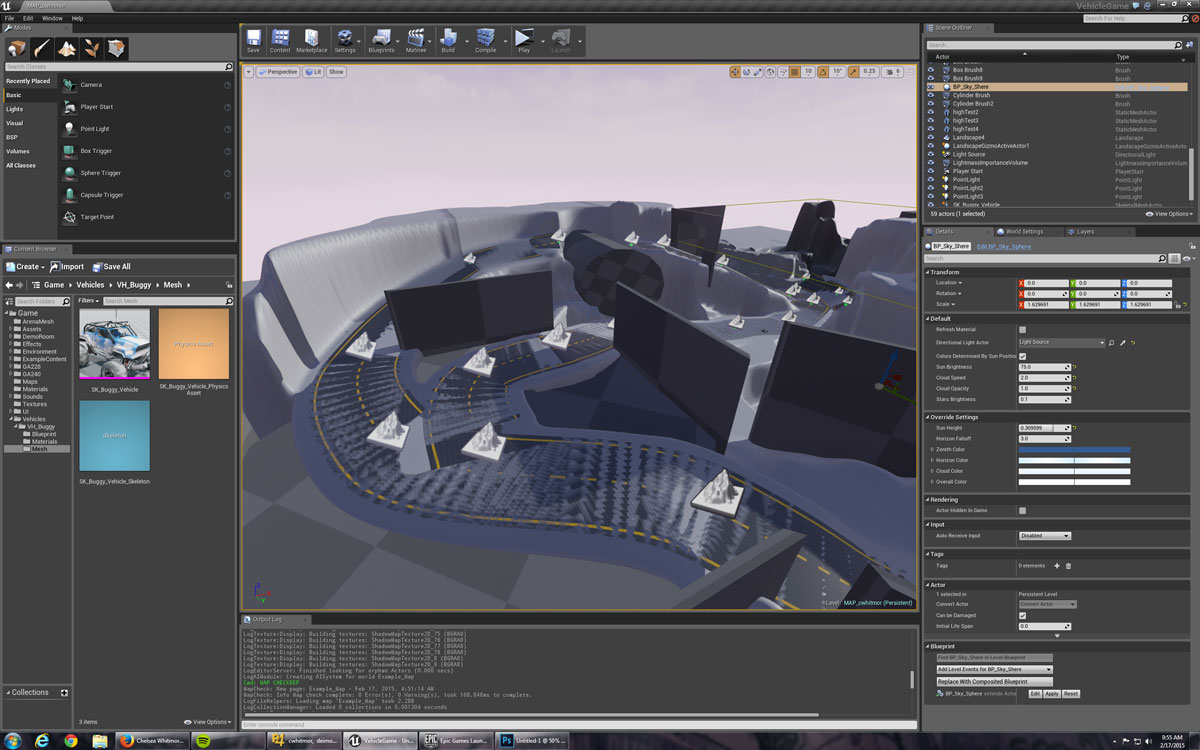Select the Landscape mode icon
The height and width of the screenshot is (750, 1200).
click(x=67, y=48)
